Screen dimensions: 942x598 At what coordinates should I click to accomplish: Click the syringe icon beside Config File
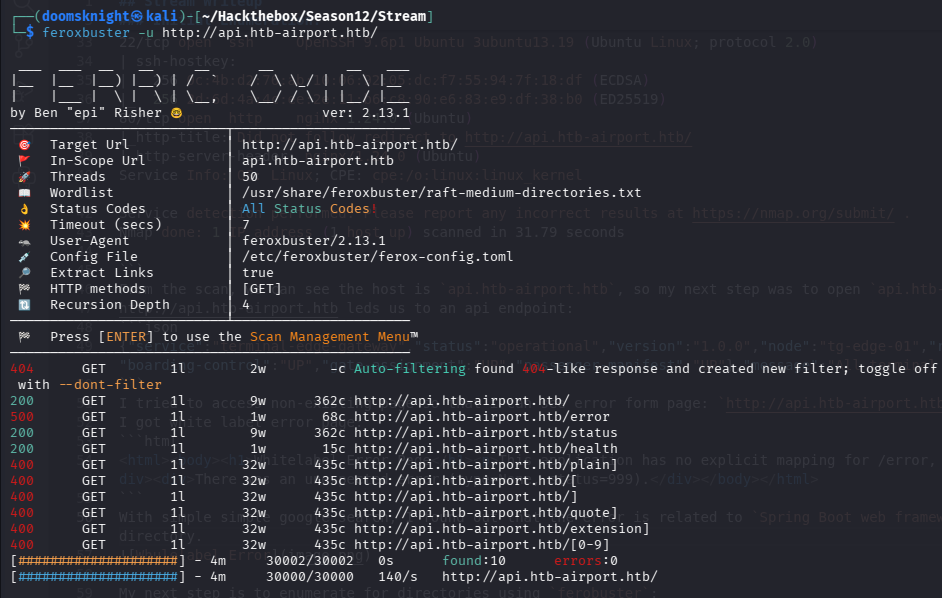[24, 257]
